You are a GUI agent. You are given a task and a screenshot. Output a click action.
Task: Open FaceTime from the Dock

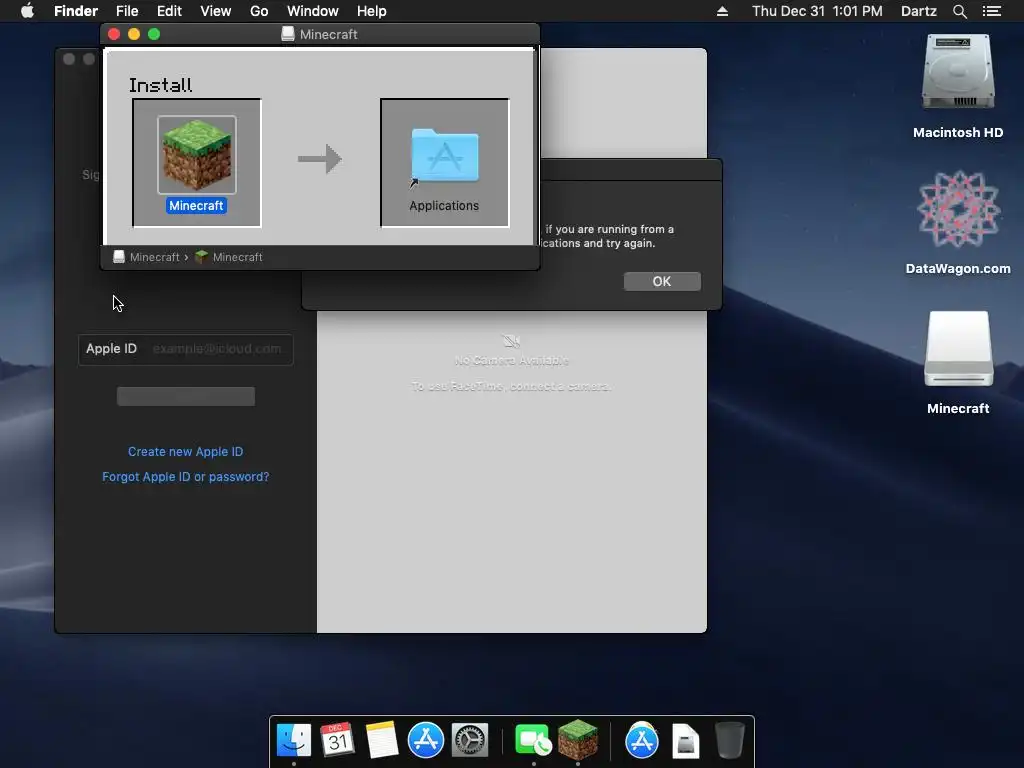pyautogui.click(x=534, y=741)
